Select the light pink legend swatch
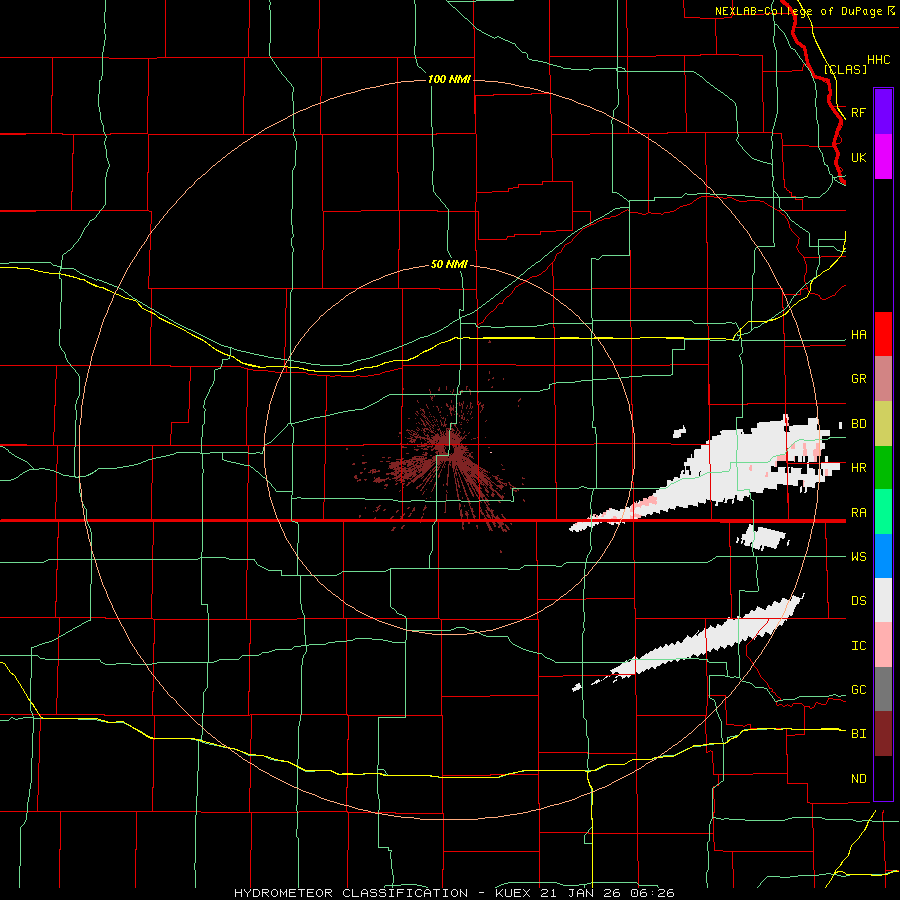 point(883,645)
